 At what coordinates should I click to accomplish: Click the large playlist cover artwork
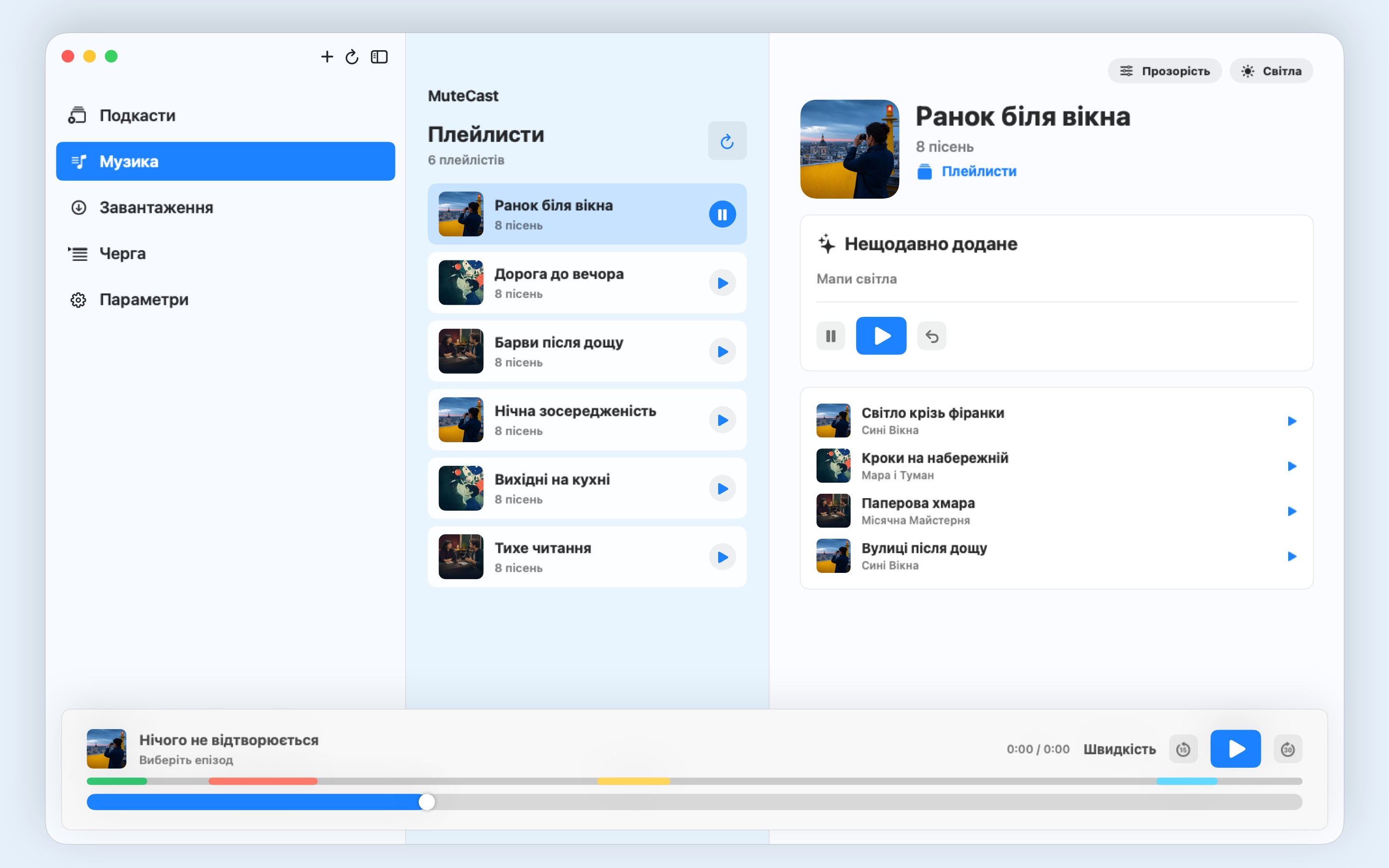tap(849, 149)
